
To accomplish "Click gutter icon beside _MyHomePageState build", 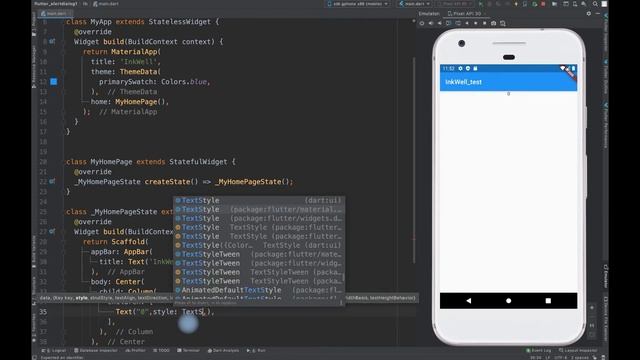I will tap(52, 231).
